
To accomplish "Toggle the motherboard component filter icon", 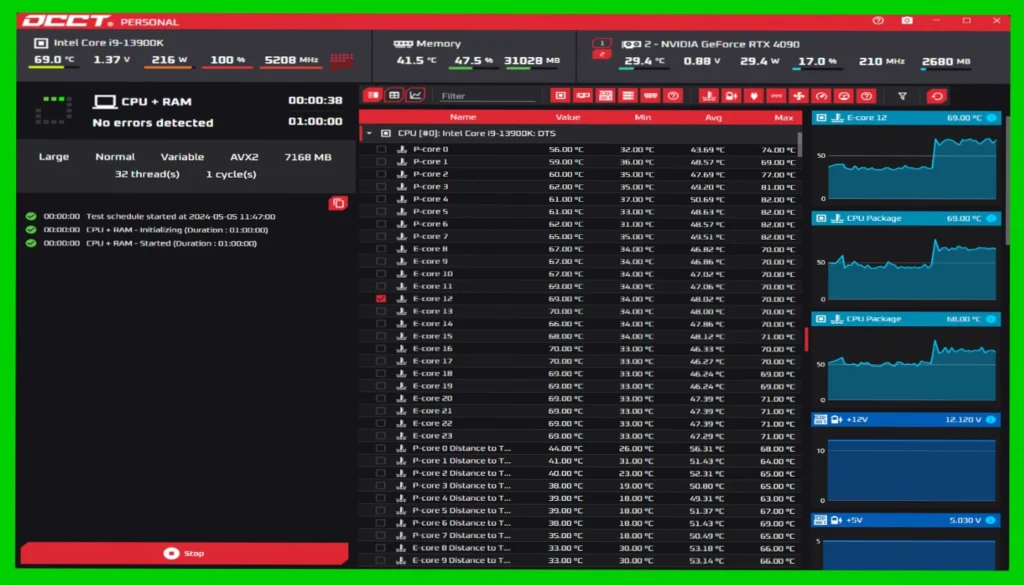I will 605,96.
